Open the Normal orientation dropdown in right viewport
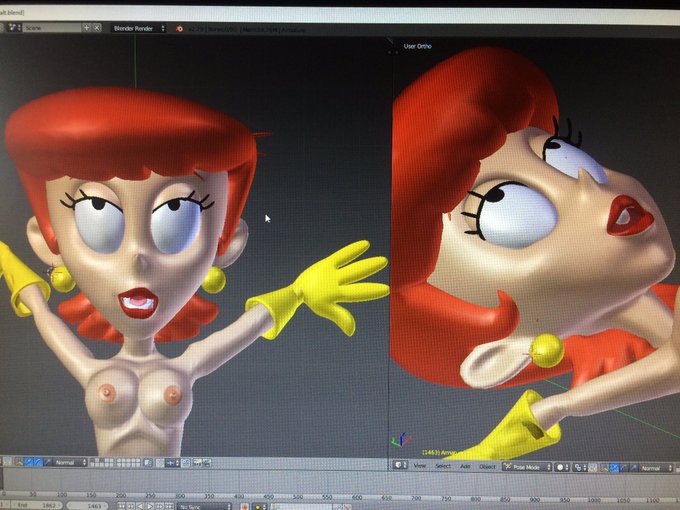The image size is (680, 510). point(656,468)
